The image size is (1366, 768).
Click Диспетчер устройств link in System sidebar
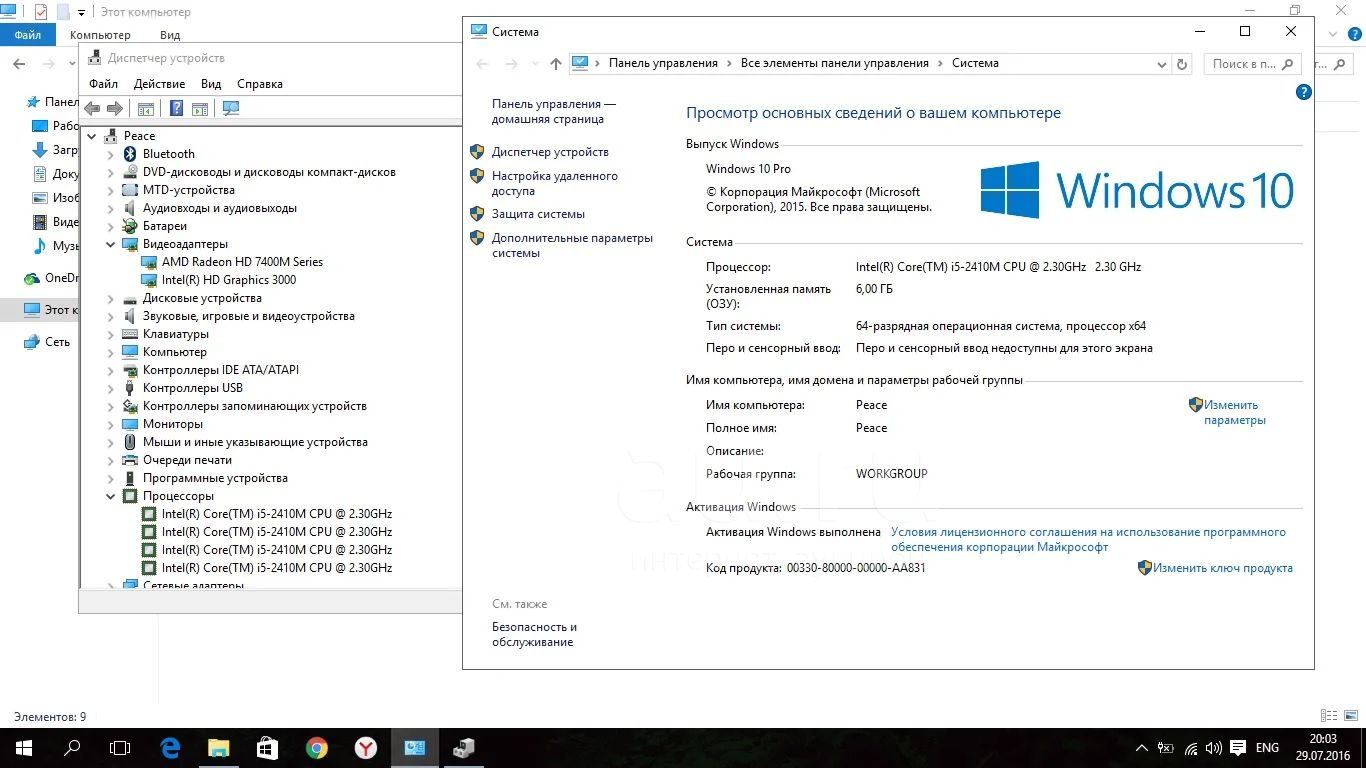point(550,152)
